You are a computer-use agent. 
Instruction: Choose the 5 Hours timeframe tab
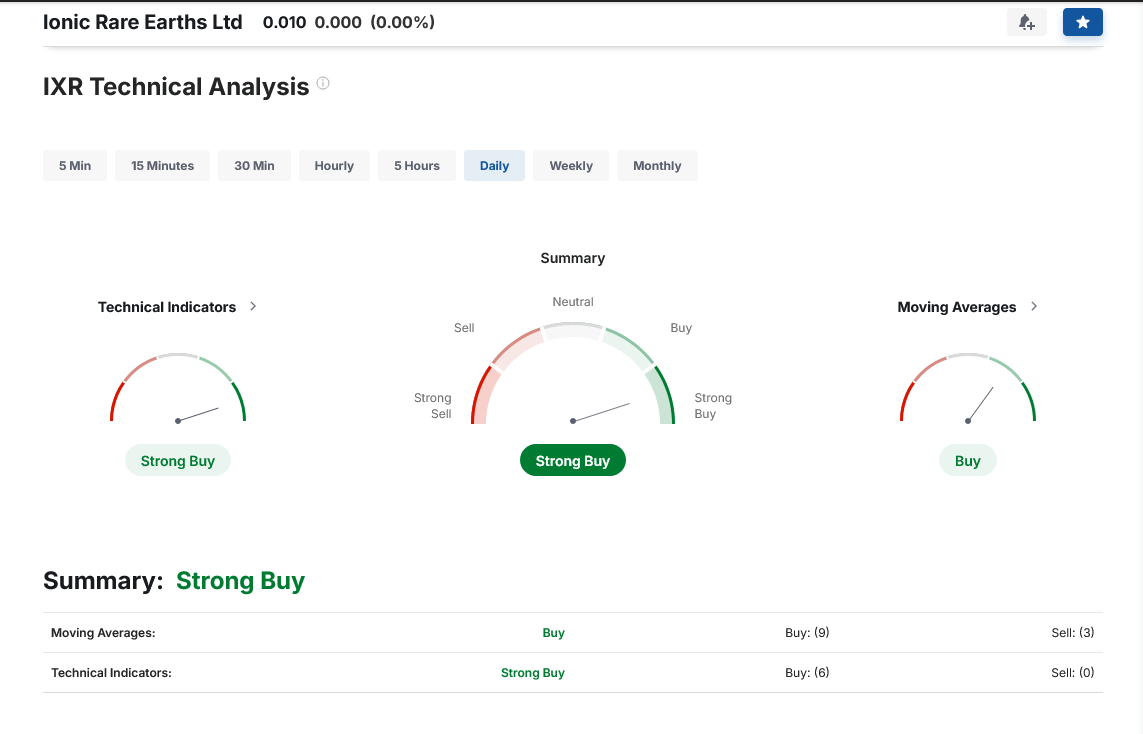[417, 165]
